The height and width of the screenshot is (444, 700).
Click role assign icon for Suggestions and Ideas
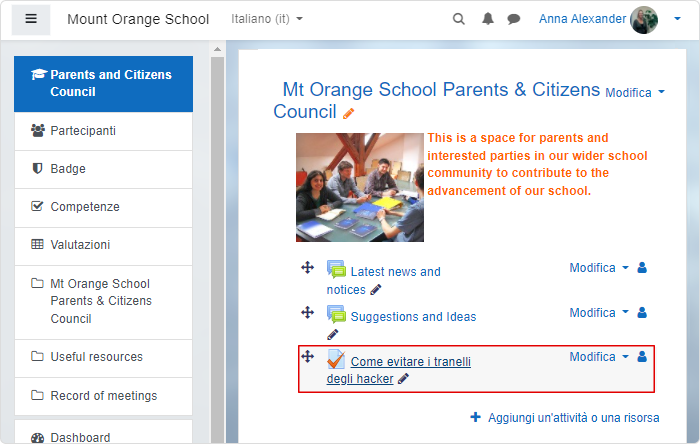642,312
